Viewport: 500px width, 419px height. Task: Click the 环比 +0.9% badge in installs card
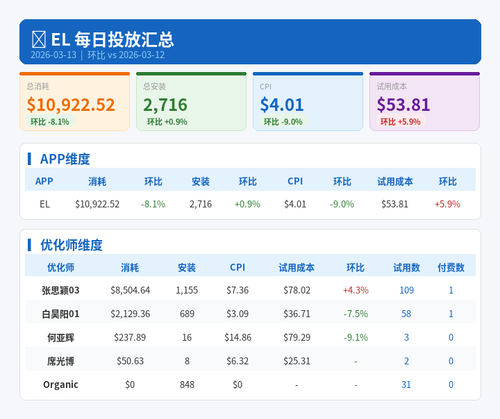point(167,122)
